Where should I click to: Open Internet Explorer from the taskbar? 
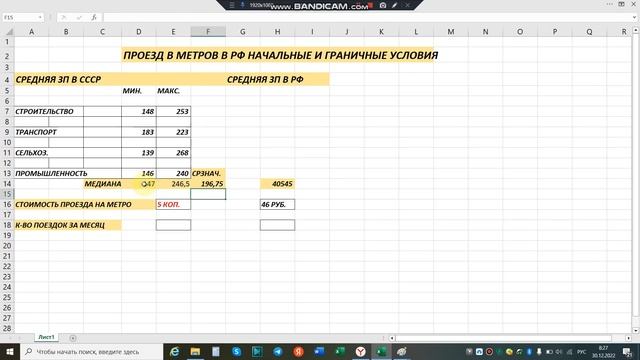(x=174, y=351)
